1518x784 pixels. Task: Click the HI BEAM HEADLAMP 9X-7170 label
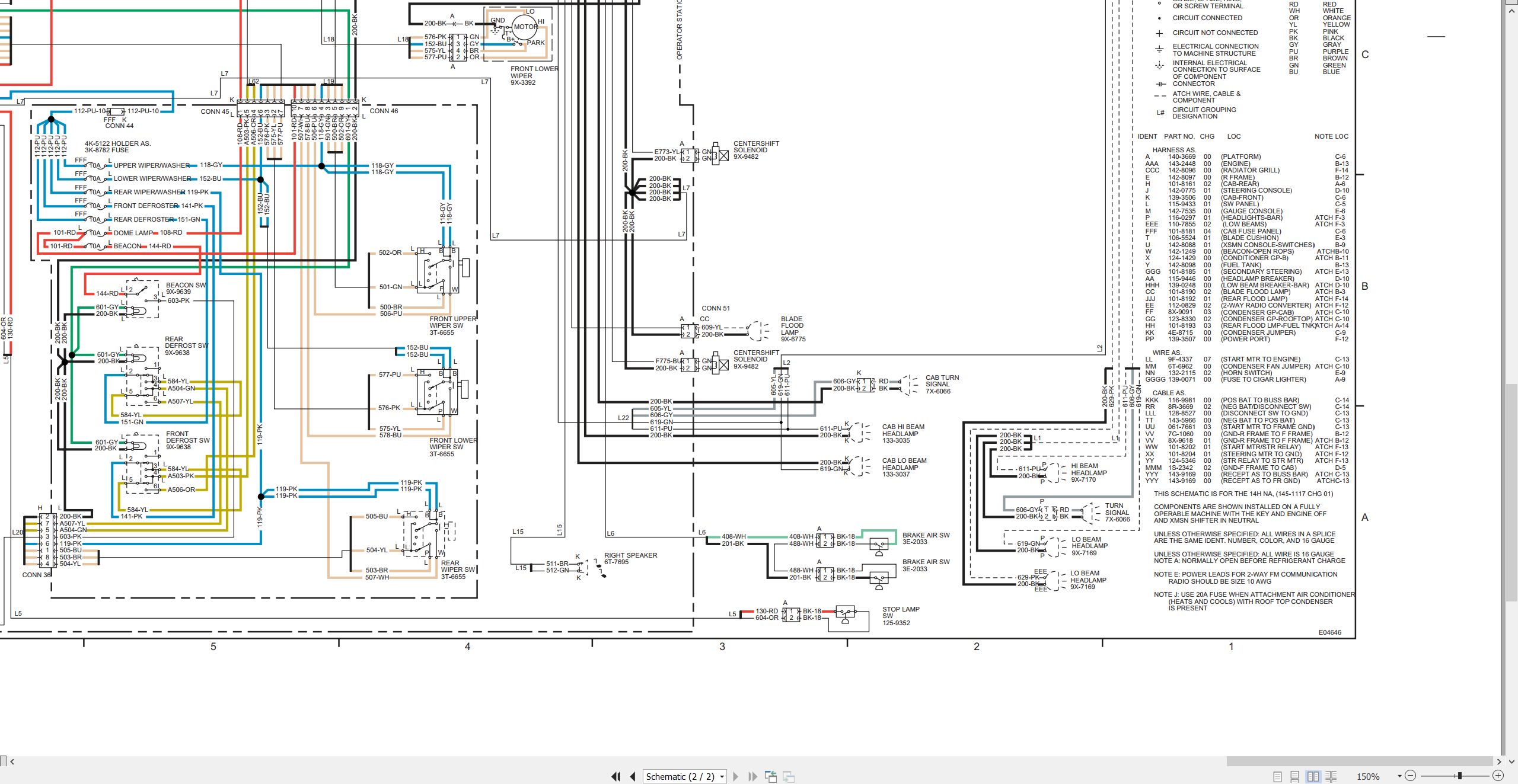[x=1088, y=472]
